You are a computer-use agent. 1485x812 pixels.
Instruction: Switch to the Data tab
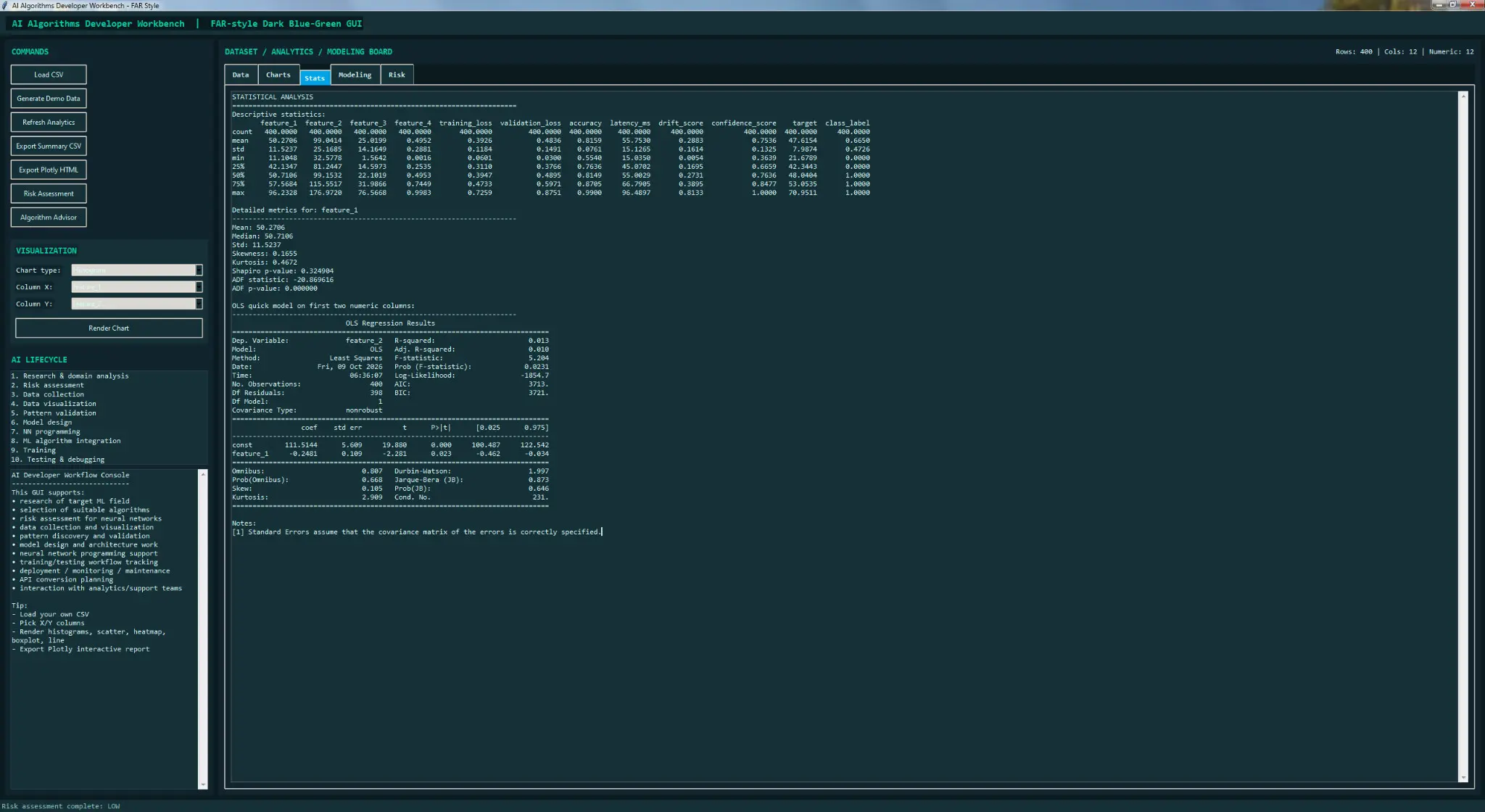tap(241, 75)
